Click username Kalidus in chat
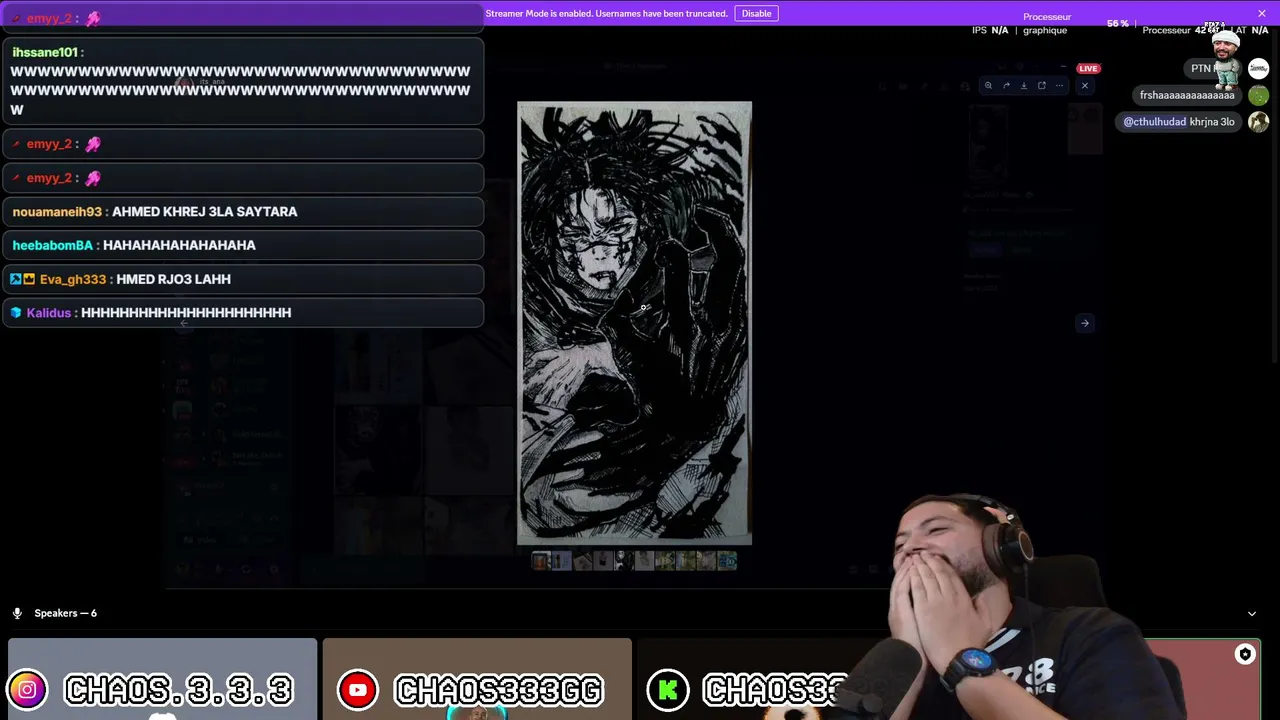1280x720 pixels. coord(49,313)
